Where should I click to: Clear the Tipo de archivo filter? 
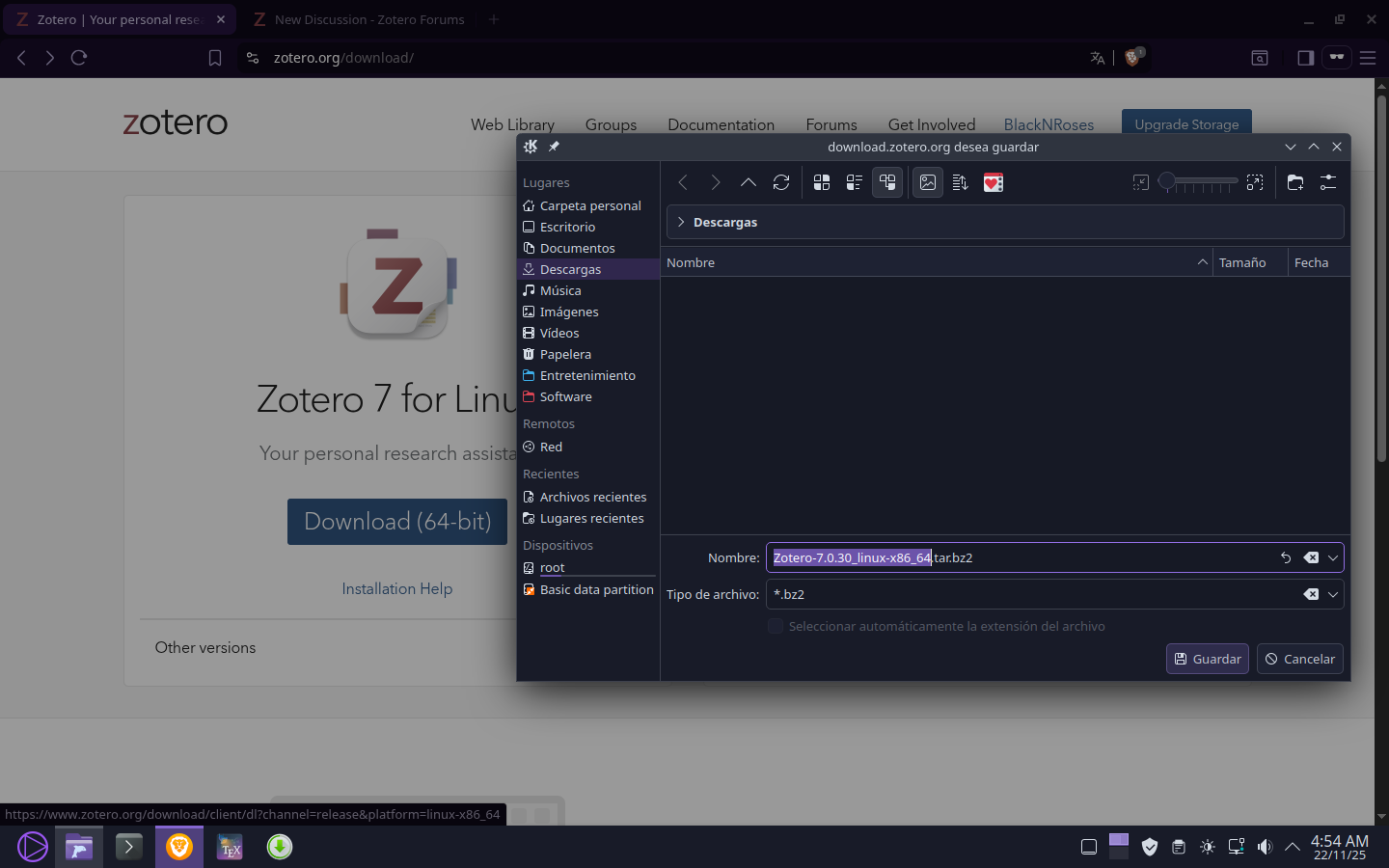[x=1311, y=594]
